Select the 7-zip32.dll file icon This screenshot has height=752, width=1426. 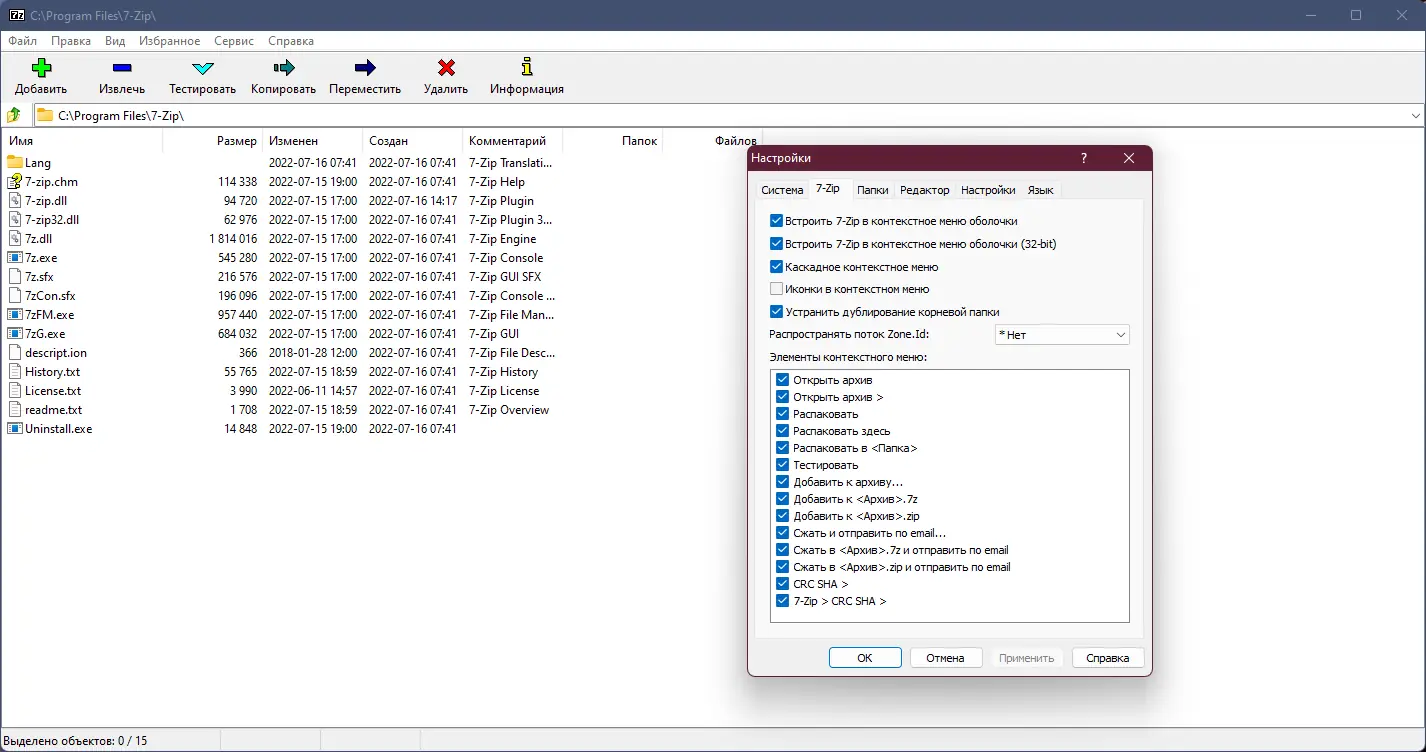tap(15, 220)
